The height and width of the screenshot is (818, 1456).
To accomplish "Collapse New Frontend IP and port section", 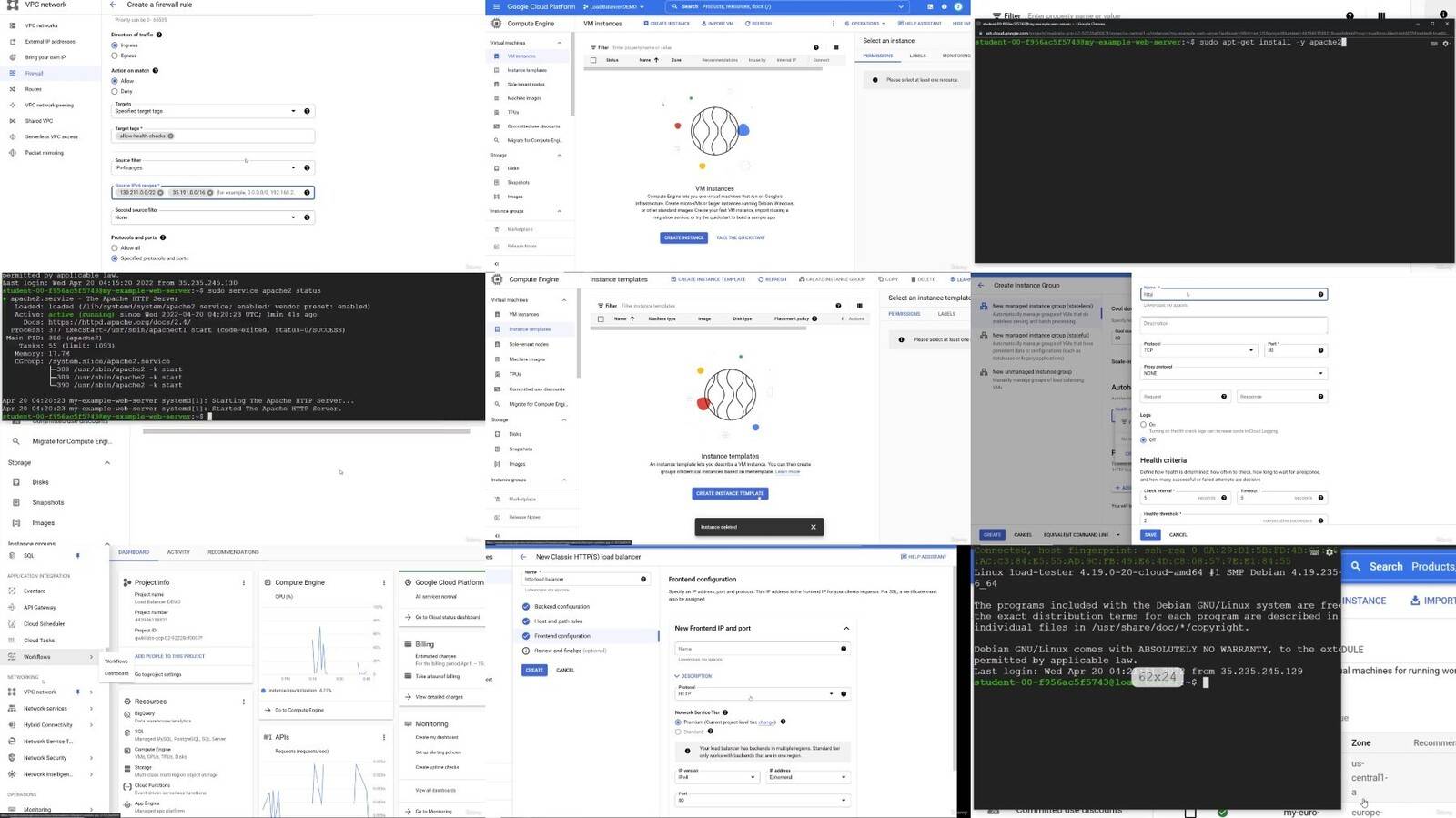I will click(846, 629).
